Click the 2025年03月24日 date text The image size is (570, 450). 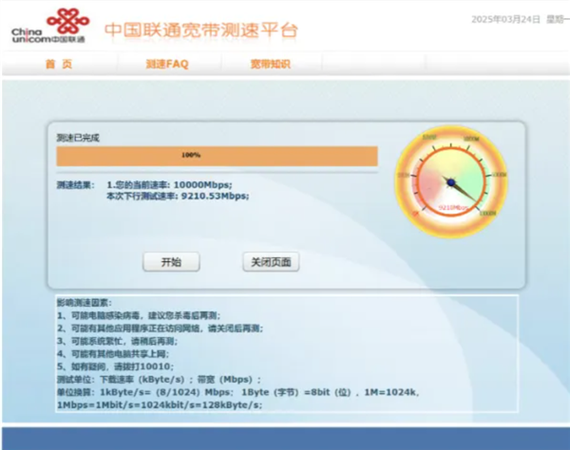pyautogui.click(x=506, y=19)
